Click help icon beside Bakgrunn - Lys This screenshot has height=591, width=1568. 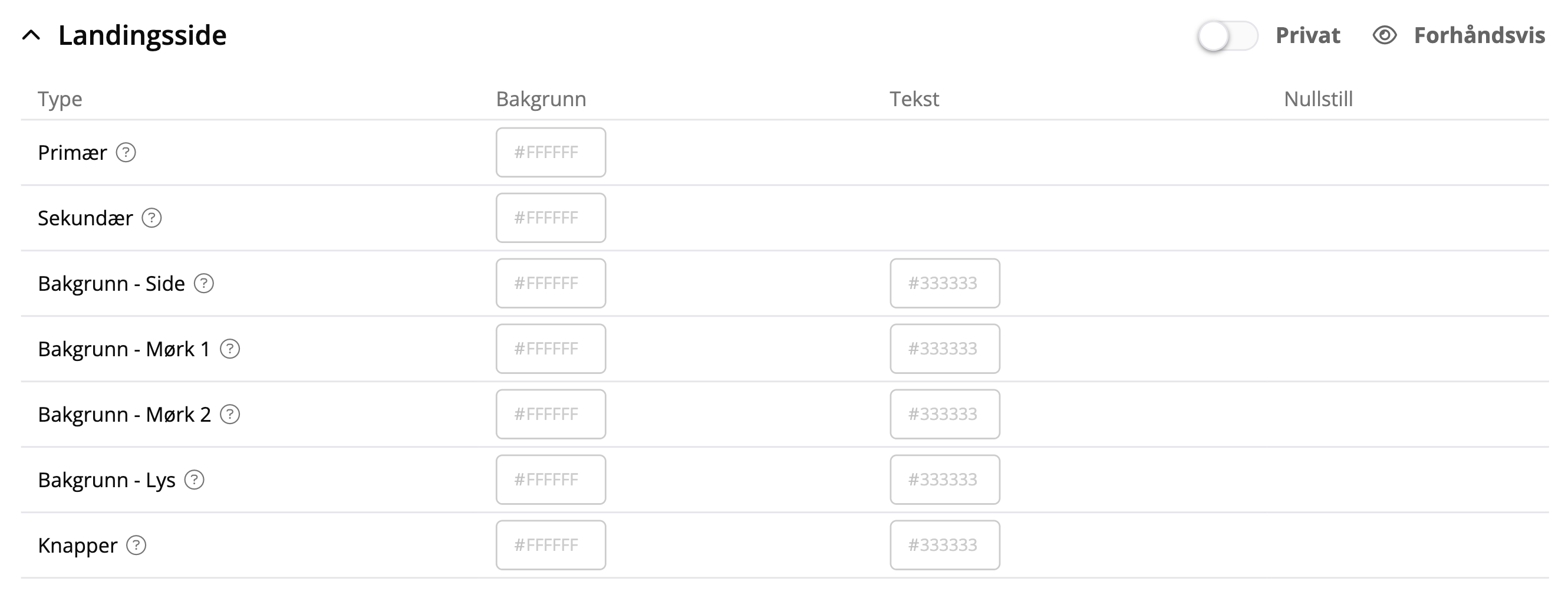(x=195, y=480)
